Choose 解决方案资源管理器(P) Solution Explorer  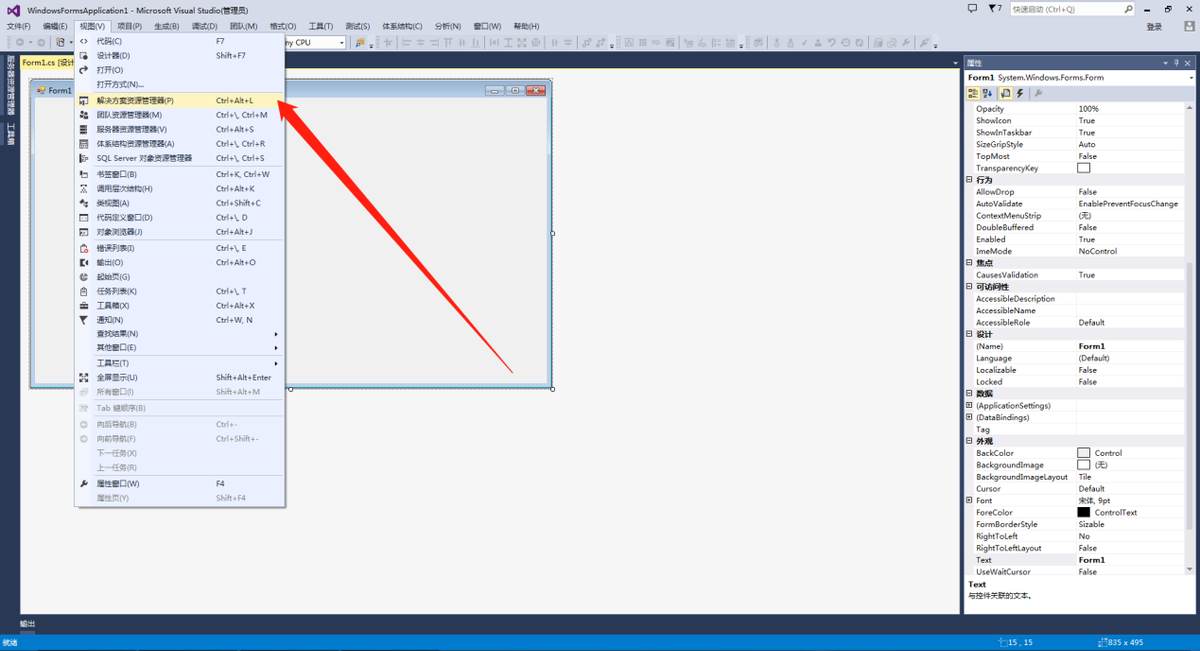(180, 100)
